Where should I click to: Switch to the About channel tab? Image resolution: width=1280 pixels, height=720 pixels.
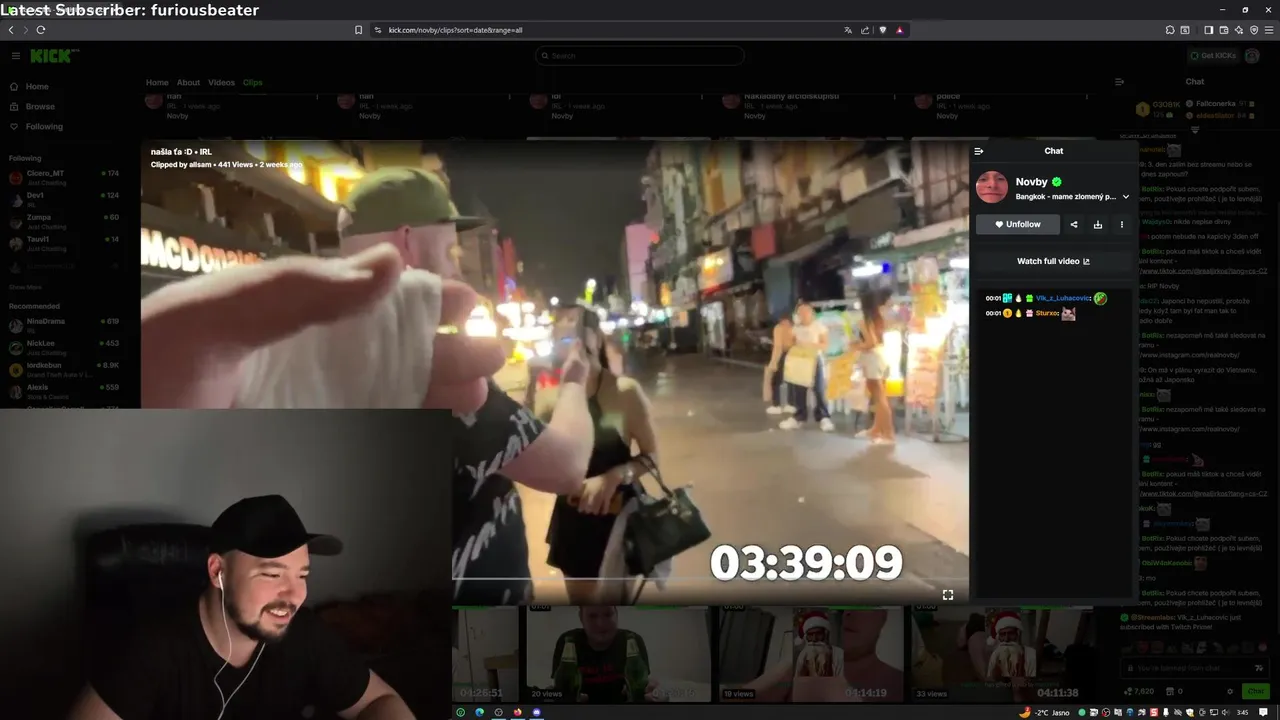coord(188,83)
